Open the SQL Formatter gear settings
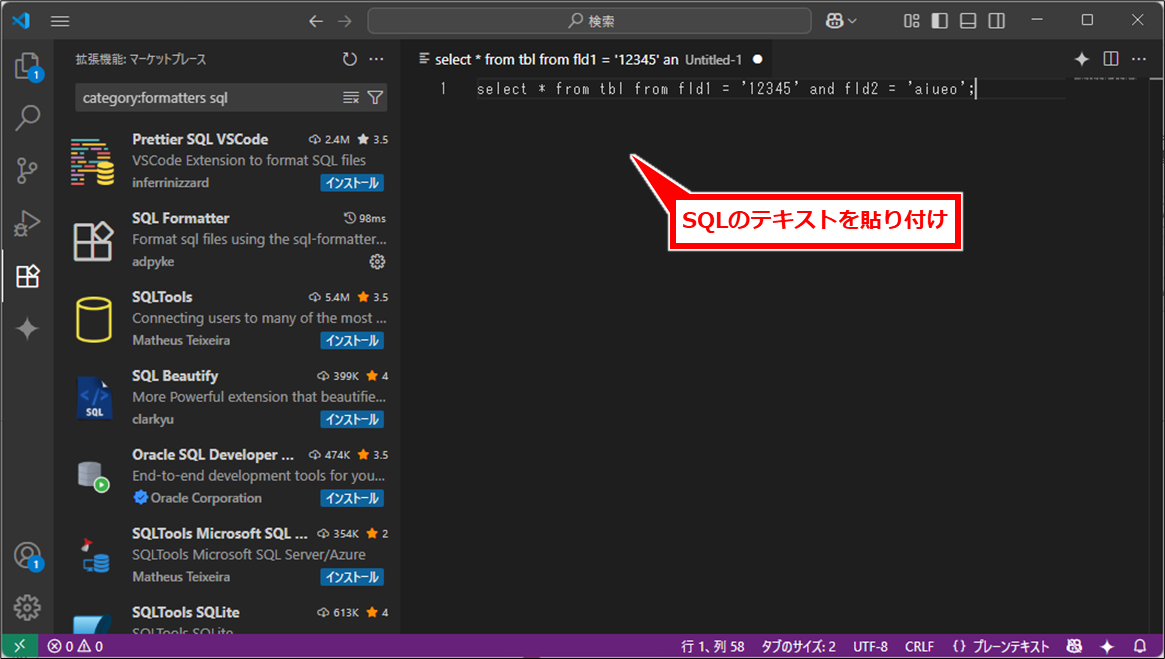This screenshot has width=1165, height=659. pos(377,262)
